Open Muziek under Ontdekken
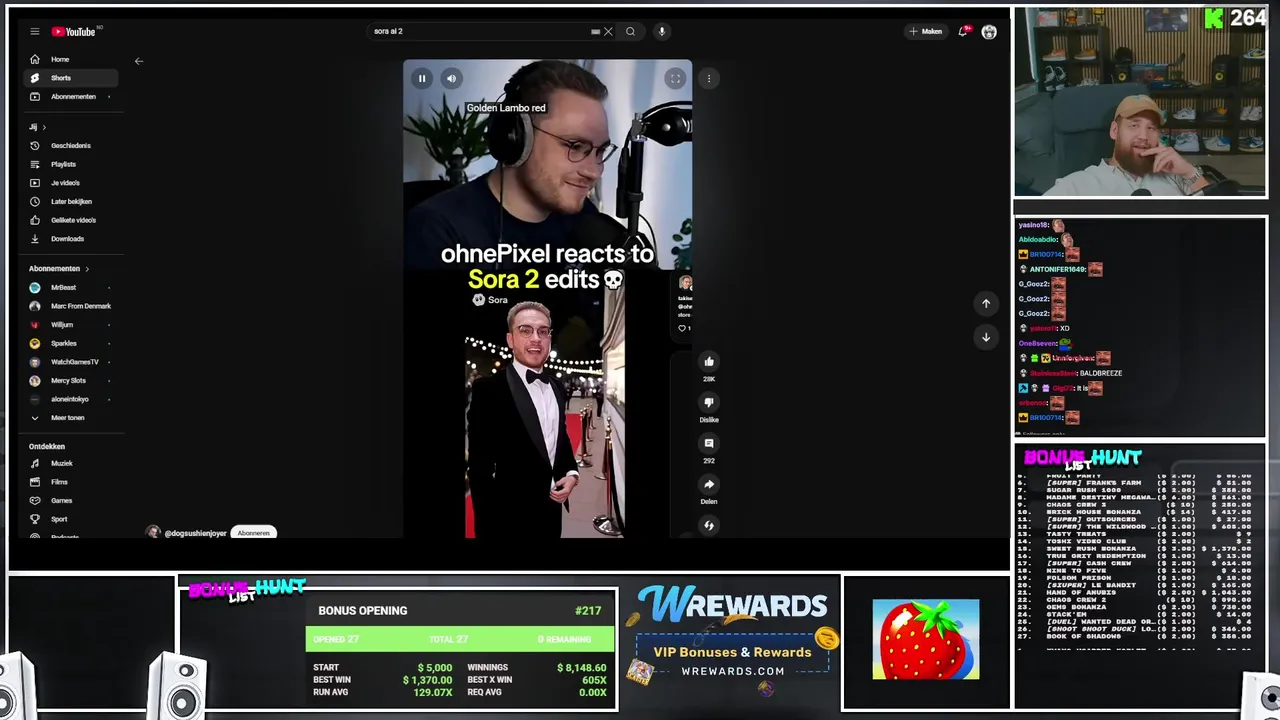This screenshot has height=720, width=1280. (x=70, y=464)
